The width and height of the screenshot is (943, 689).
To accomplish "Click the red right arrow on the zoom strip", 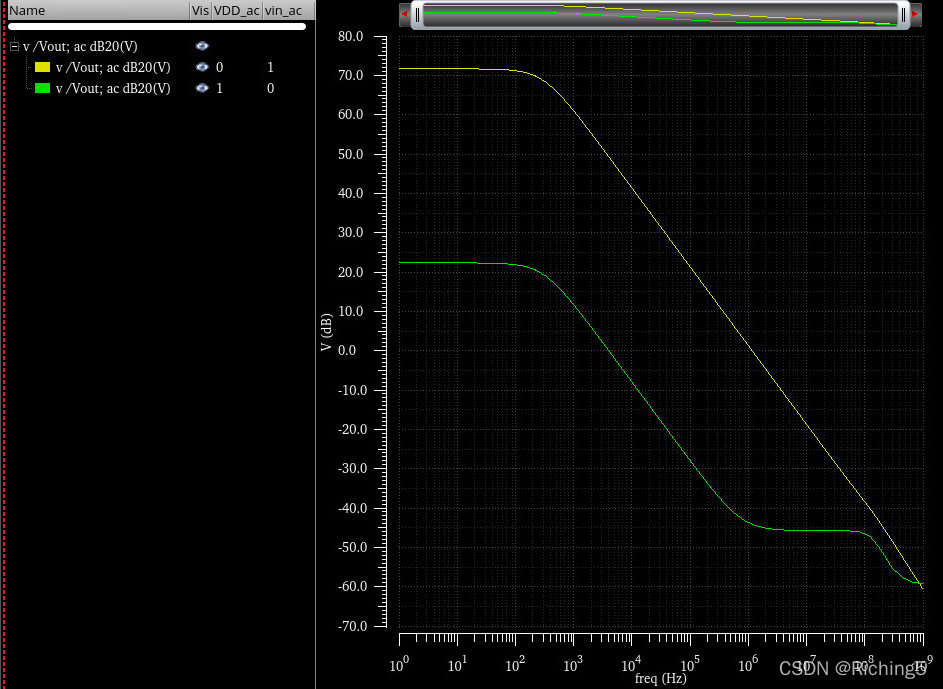I will pos(915,14).
